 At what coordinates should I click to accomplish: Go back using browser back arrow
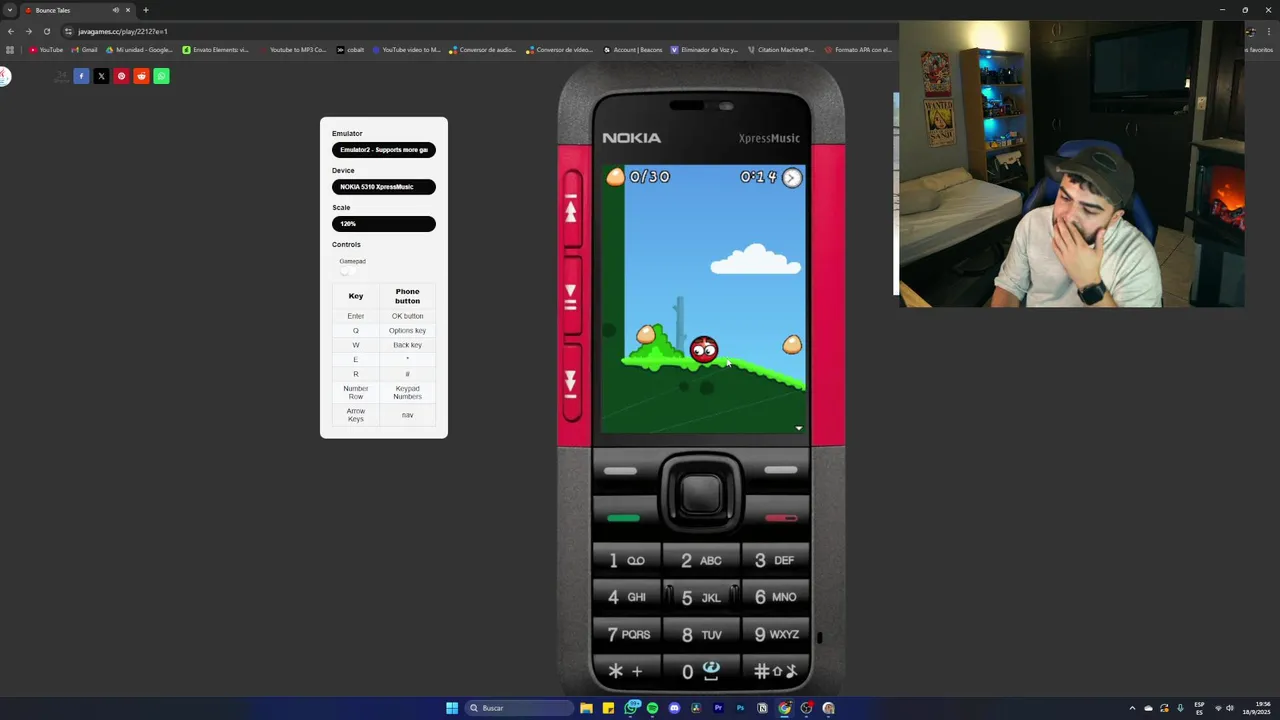(x=11, y=31)
